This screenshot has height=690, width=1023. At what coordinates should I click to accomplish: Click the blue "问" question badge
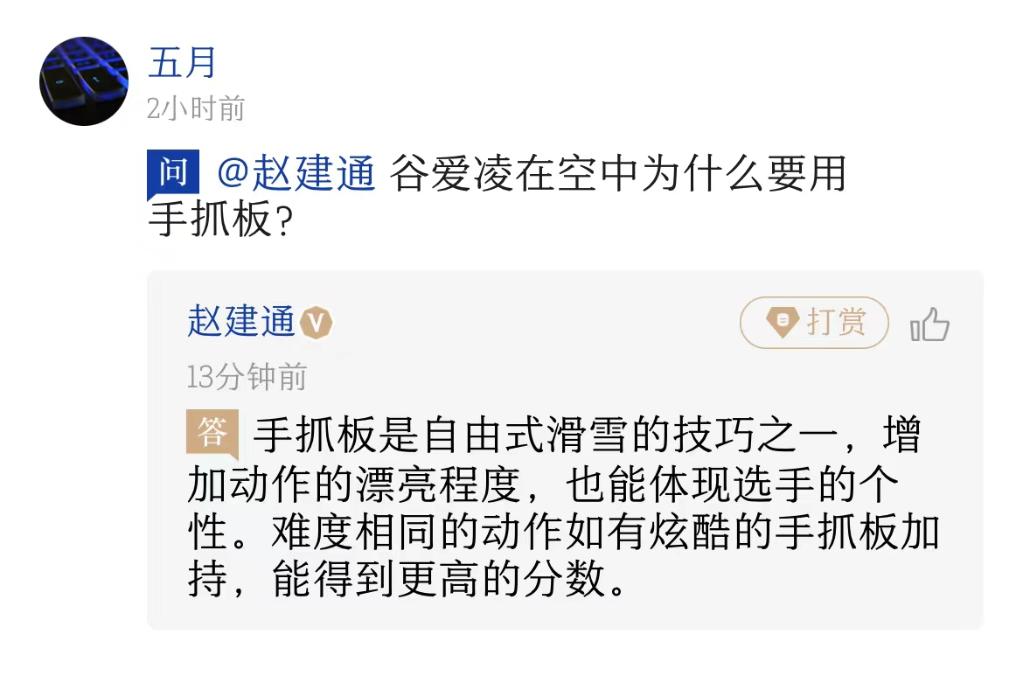pyautogui.click(x=174, y=173)
